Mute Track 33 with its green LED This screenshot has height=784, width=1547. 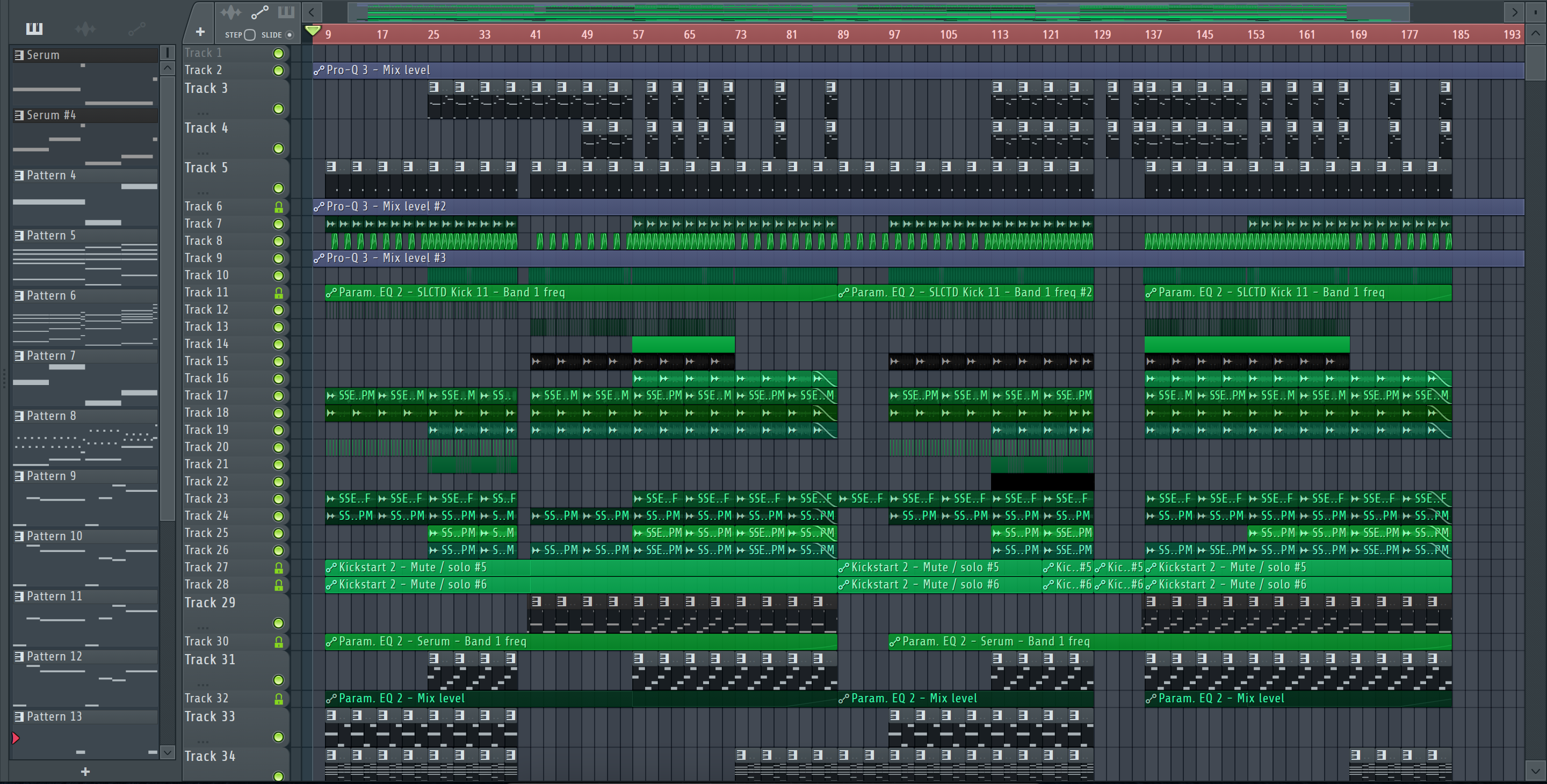pyautogui.click(x=278, y=737)
